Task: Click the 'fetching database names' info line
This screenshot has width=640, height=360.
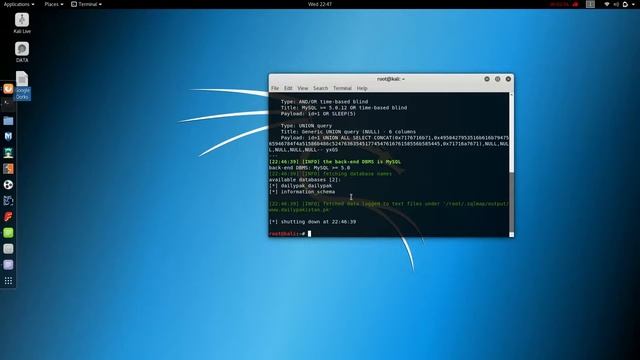Action: [x=330, y=174]
